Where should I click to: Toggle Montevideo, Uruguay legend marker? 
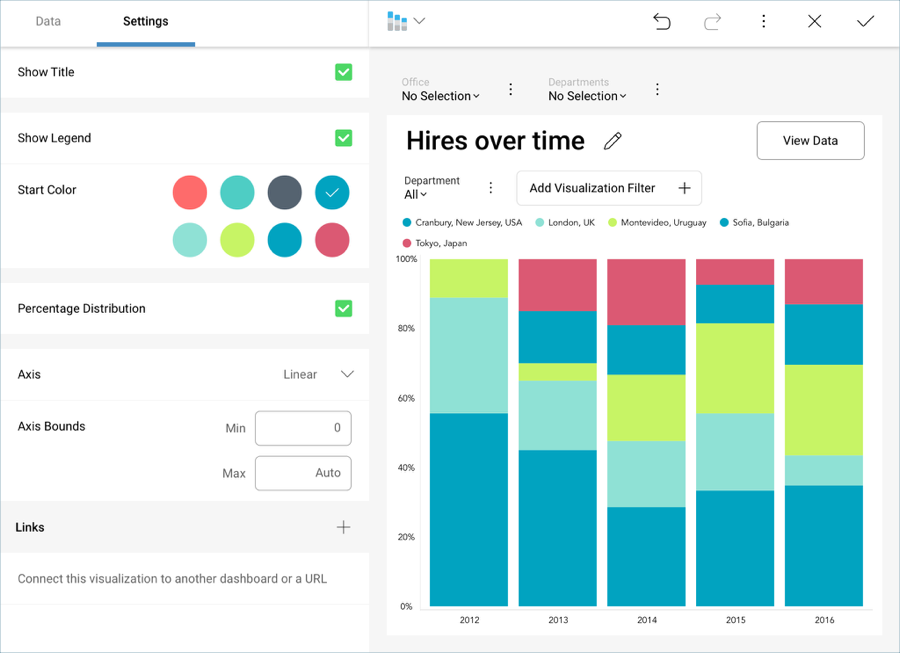[x=612, y=223]
